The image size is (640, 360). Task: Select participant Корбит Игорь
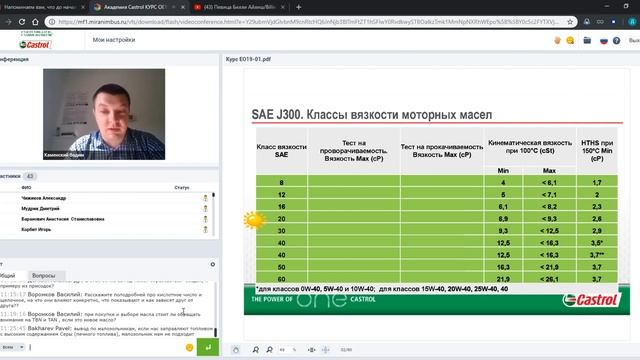tap(36, 229)
